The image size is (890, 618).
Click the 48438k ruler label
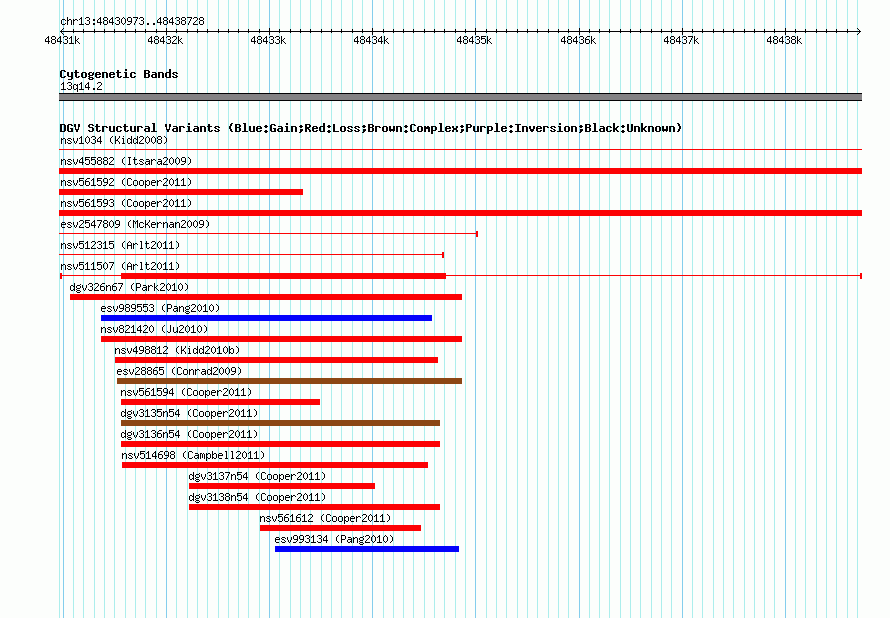coord(784,40)
